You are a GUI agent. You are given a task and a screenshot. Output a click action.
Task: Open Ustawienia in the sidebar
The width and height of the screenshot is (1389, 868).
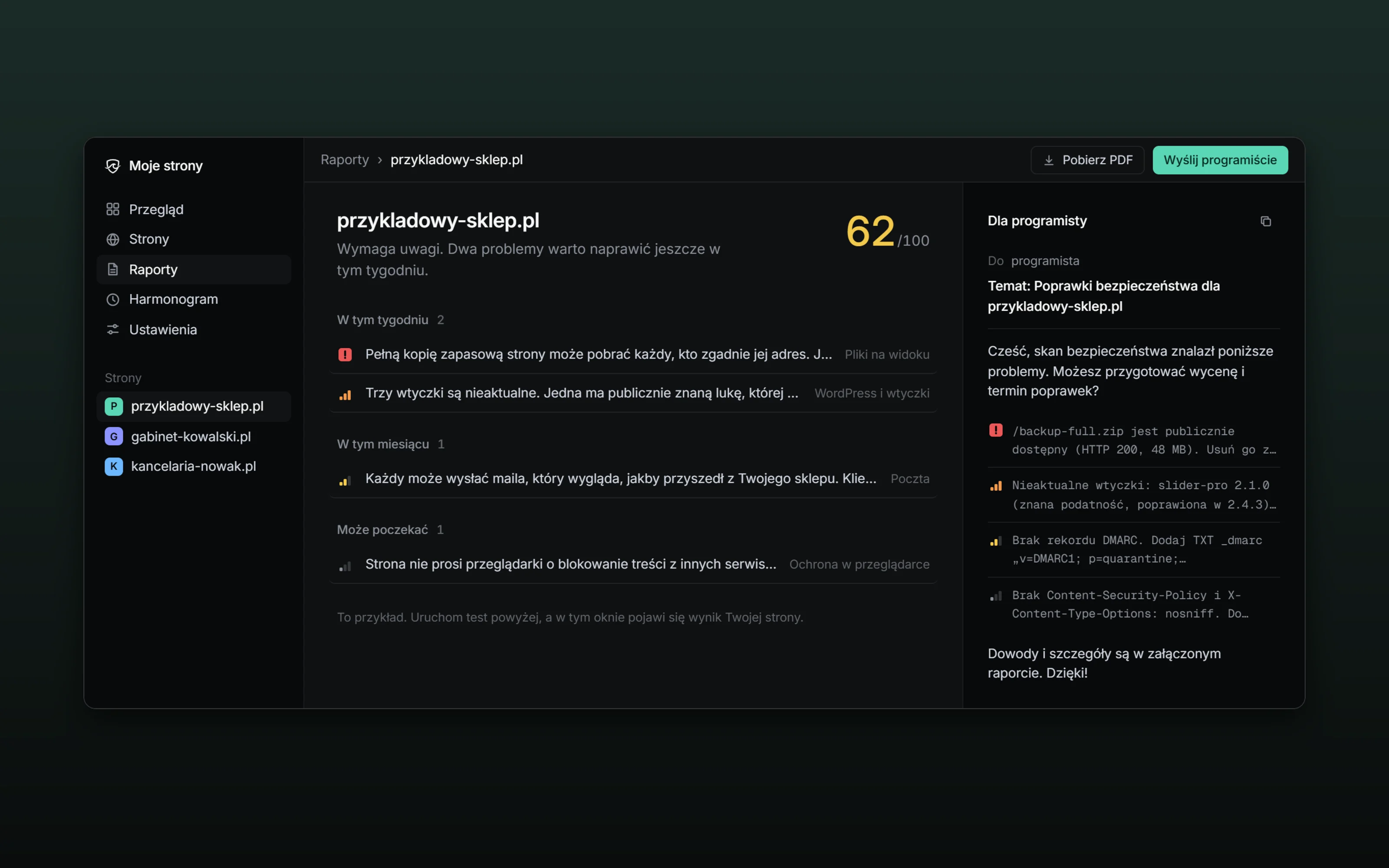194,329
